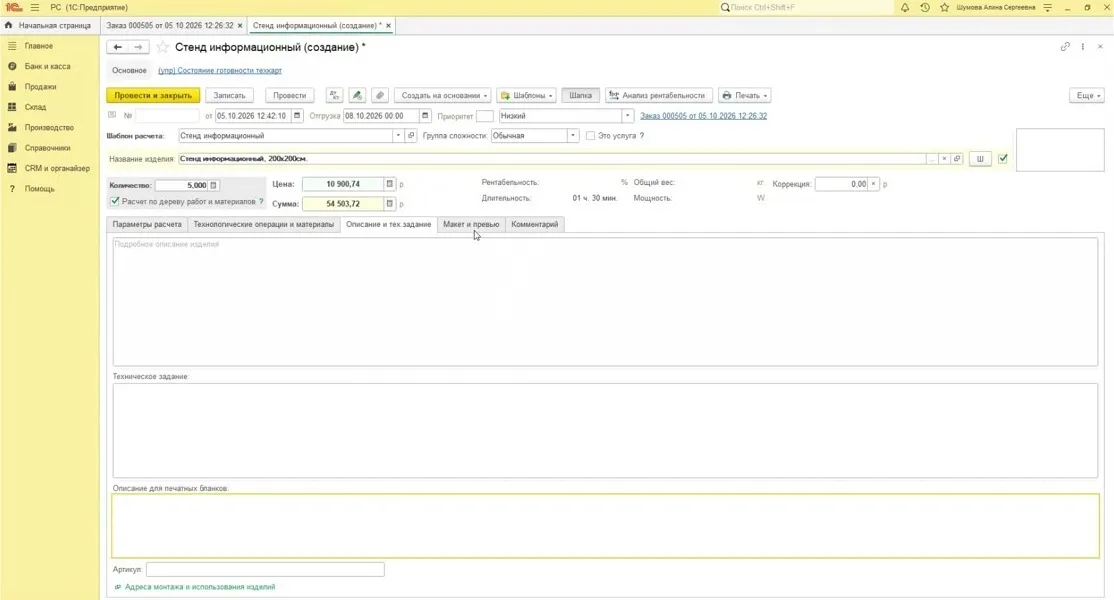Expand the Шаблон расчета dropdown
This screenshot has width=1114, height=600.
398,136
